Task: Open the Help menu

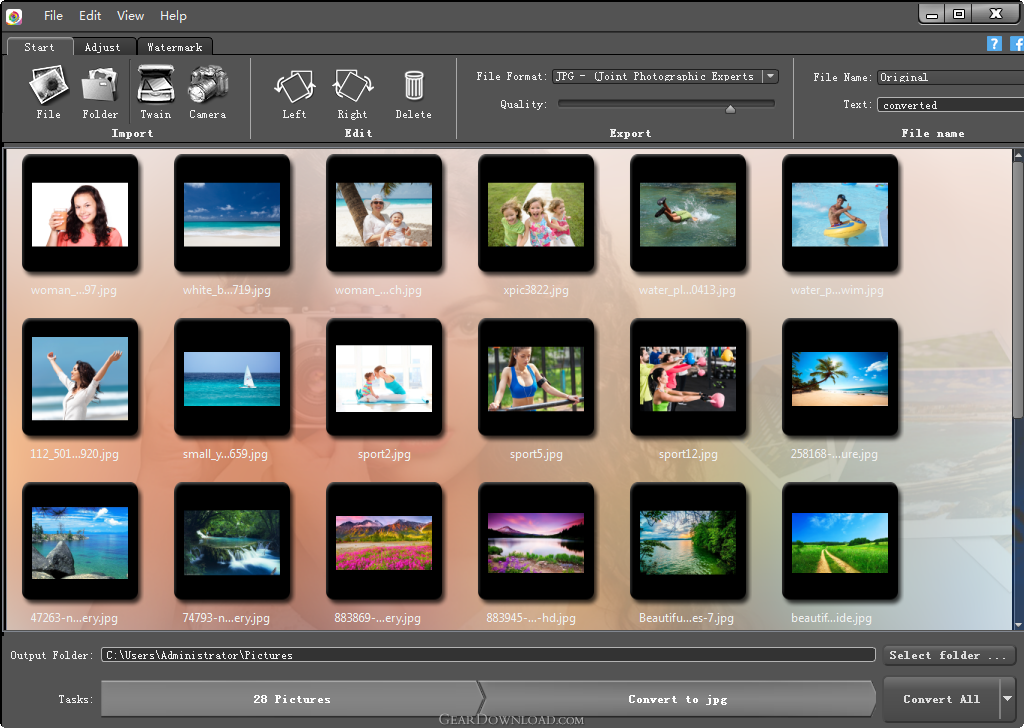Action: [x=173, y=16]
